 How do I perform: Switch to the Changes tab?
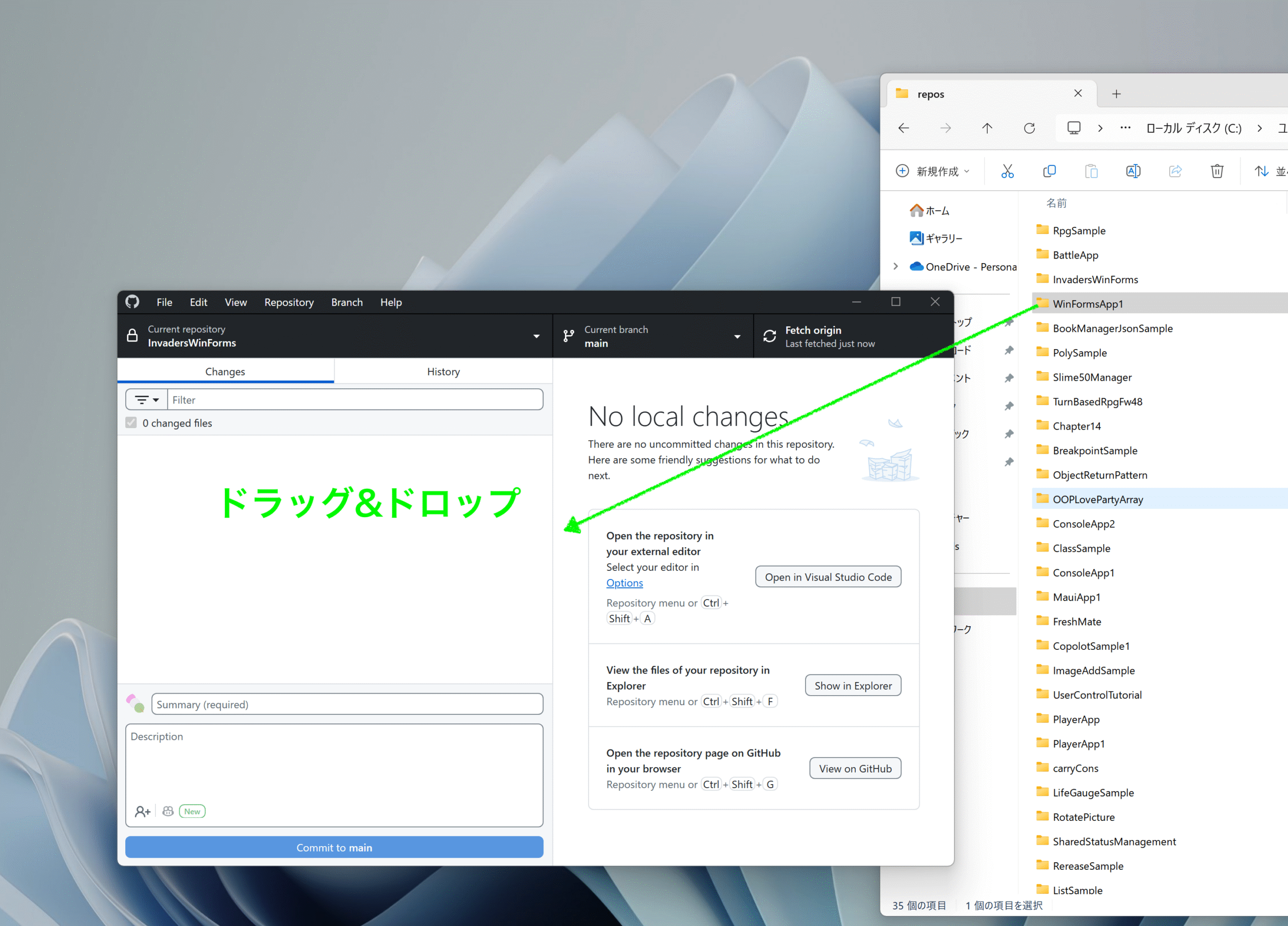pos(225,371)
